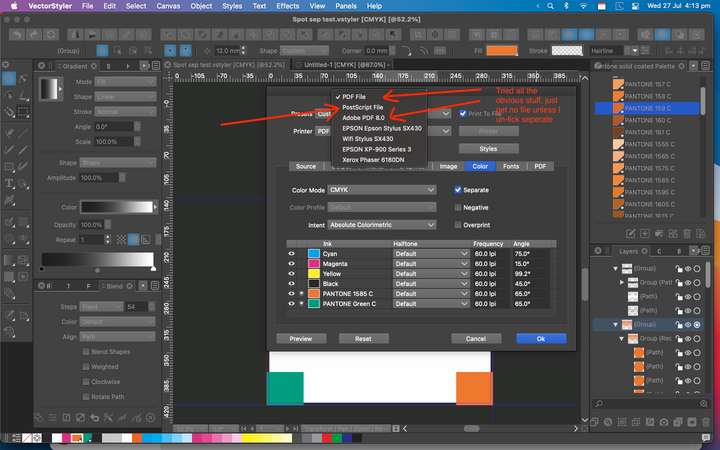The height and width of the screenshot is (450, 720).
Task: Open Halftone dropdown for PANTONE Green C
Action: (x=431, y=304)
